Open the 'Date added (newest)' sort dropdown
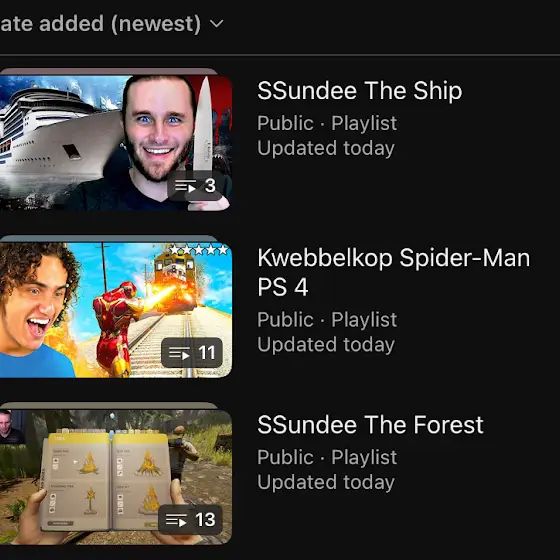The image size is (560, 560). point(111,24)
